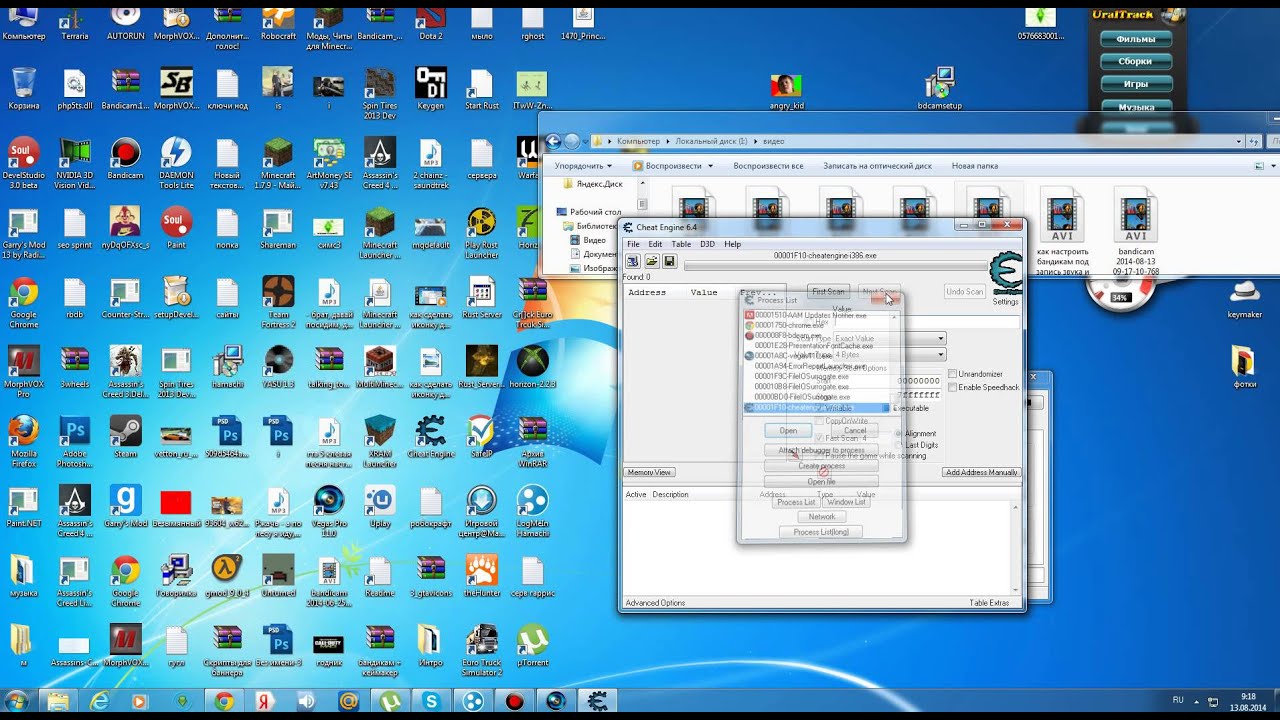Open the Help menu in Cheat Engine

pyautogui.click(x=733, y=244)
